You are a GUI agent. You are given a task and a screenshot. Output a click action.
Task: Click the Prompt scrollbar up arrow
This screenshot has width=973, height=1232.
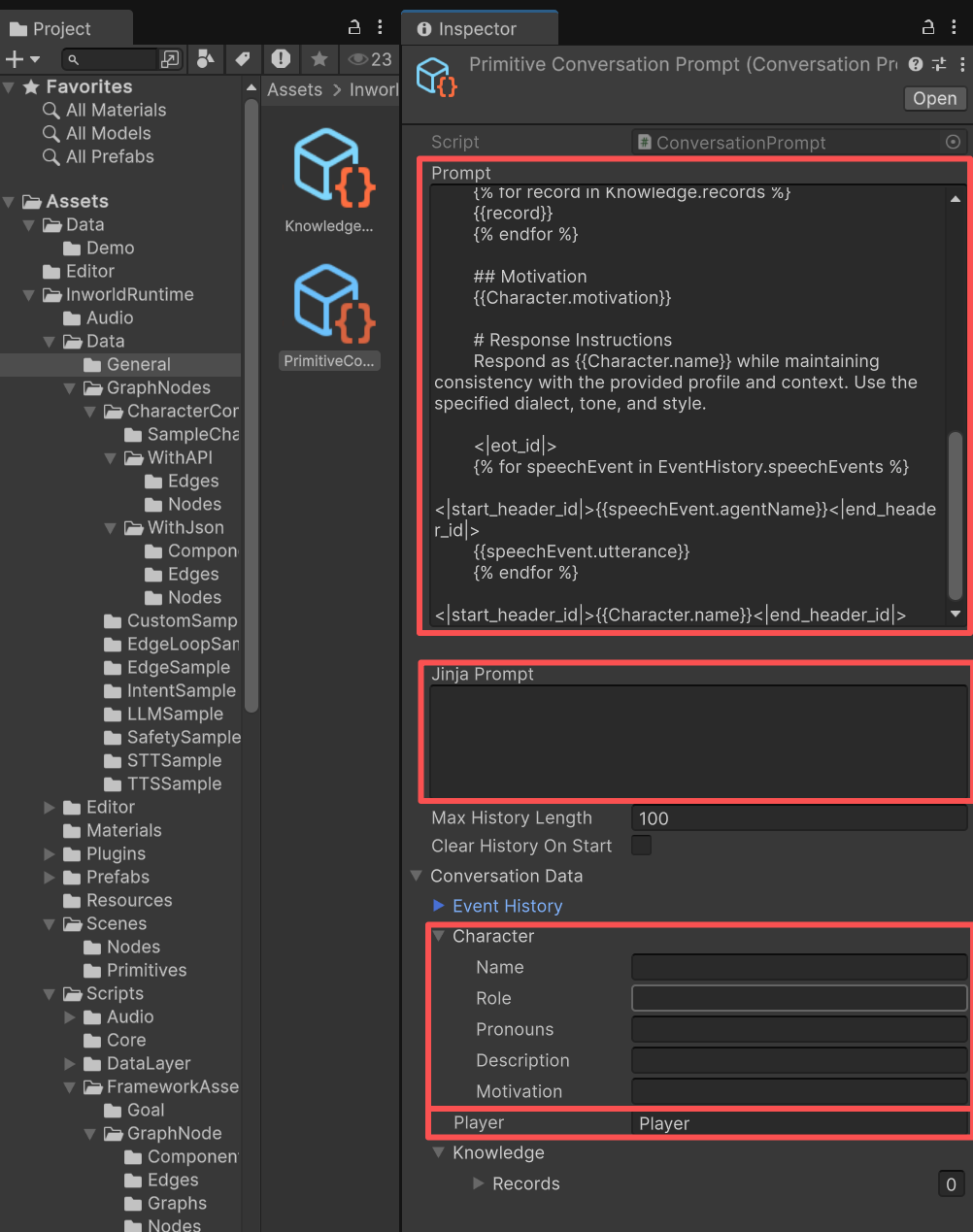(956, 198)
